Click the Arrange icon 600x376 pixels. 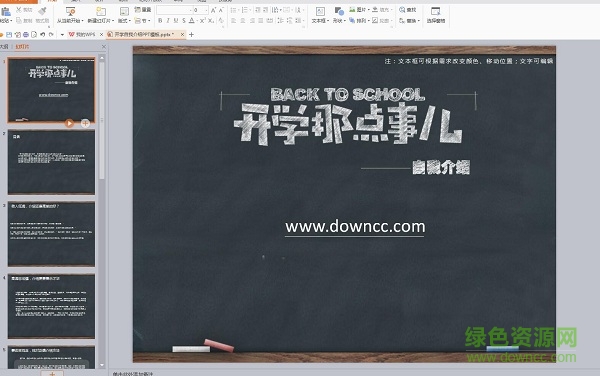[352, 20]
